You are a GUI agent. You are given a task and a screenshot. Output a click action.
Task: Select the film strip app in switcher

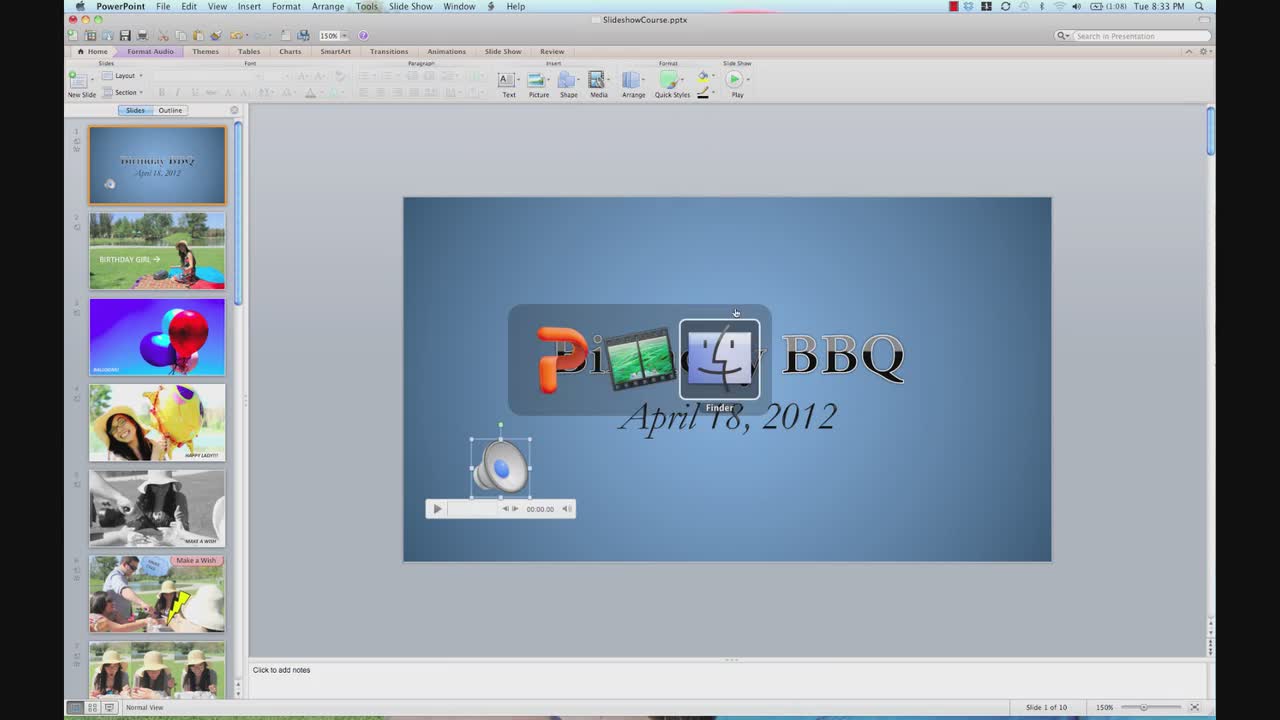coord(640,360)
